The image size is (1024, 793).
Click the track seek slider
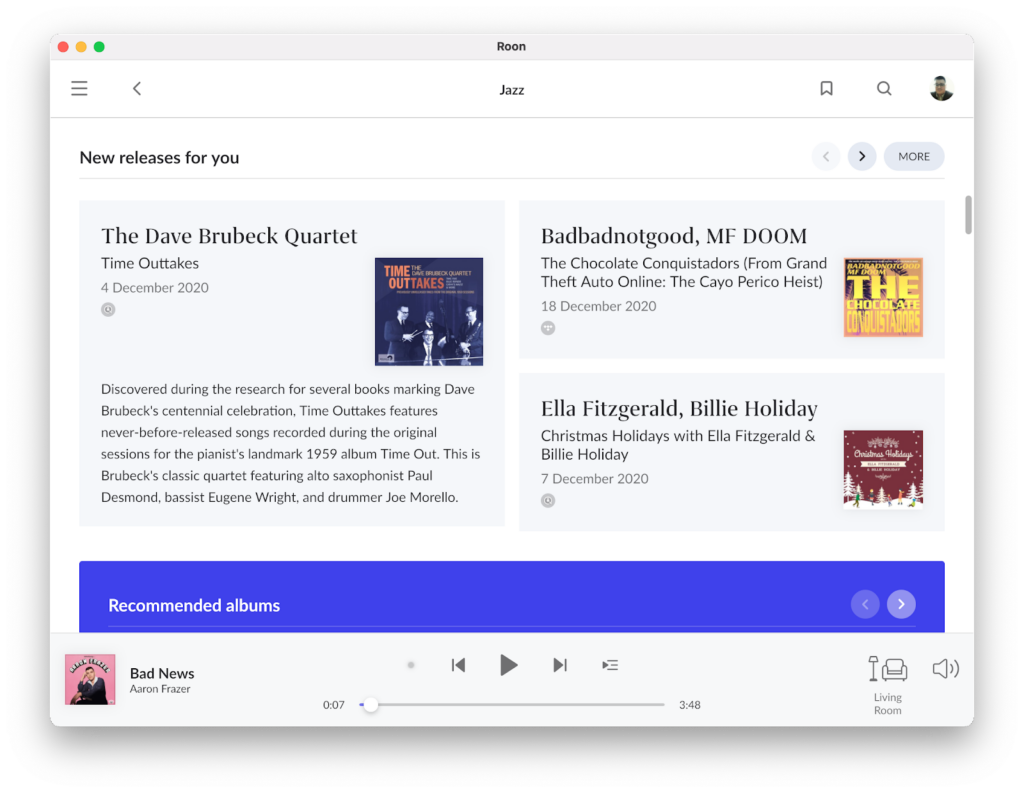tap(512, 705)
